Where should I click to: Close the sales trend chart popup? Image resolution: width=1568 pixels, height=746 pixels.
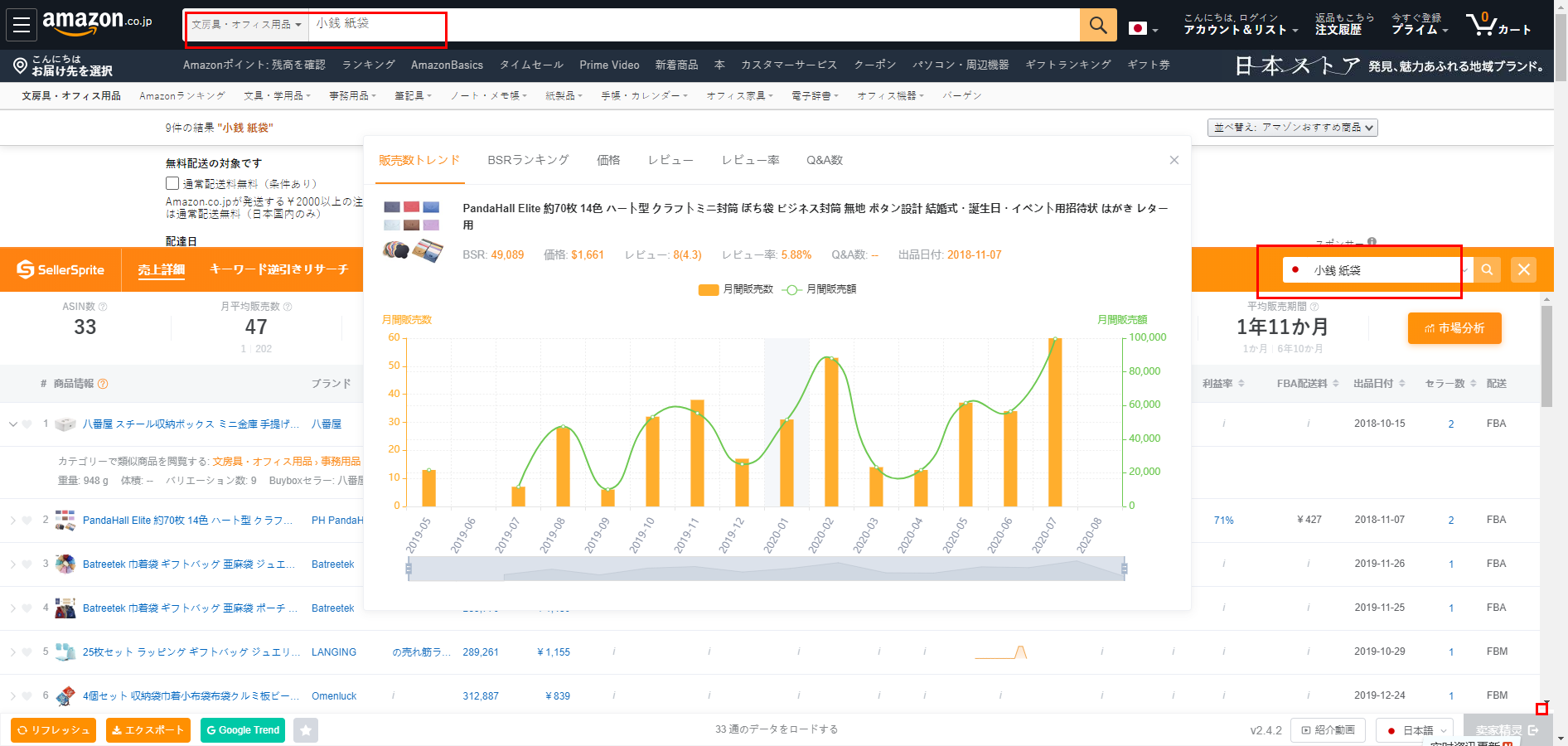1174,160
